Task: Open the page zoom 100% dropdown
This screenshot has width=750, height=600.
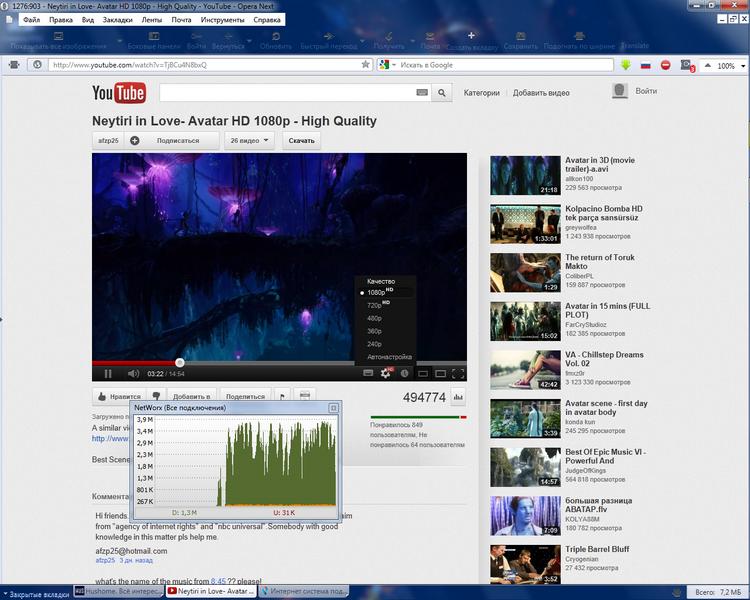Action: click(x=743, y=66)
